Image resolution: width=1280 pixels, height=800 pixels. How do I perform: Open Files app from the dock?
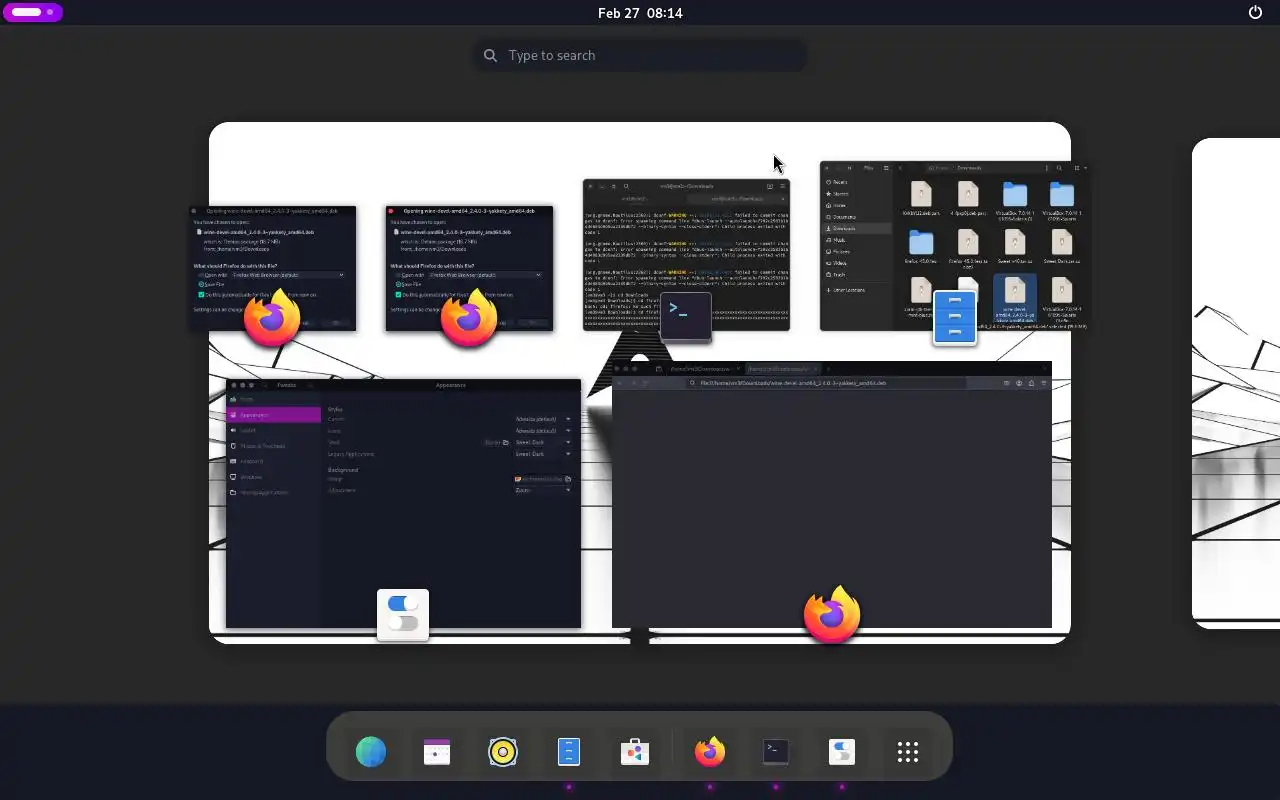[x=569, y=751]
